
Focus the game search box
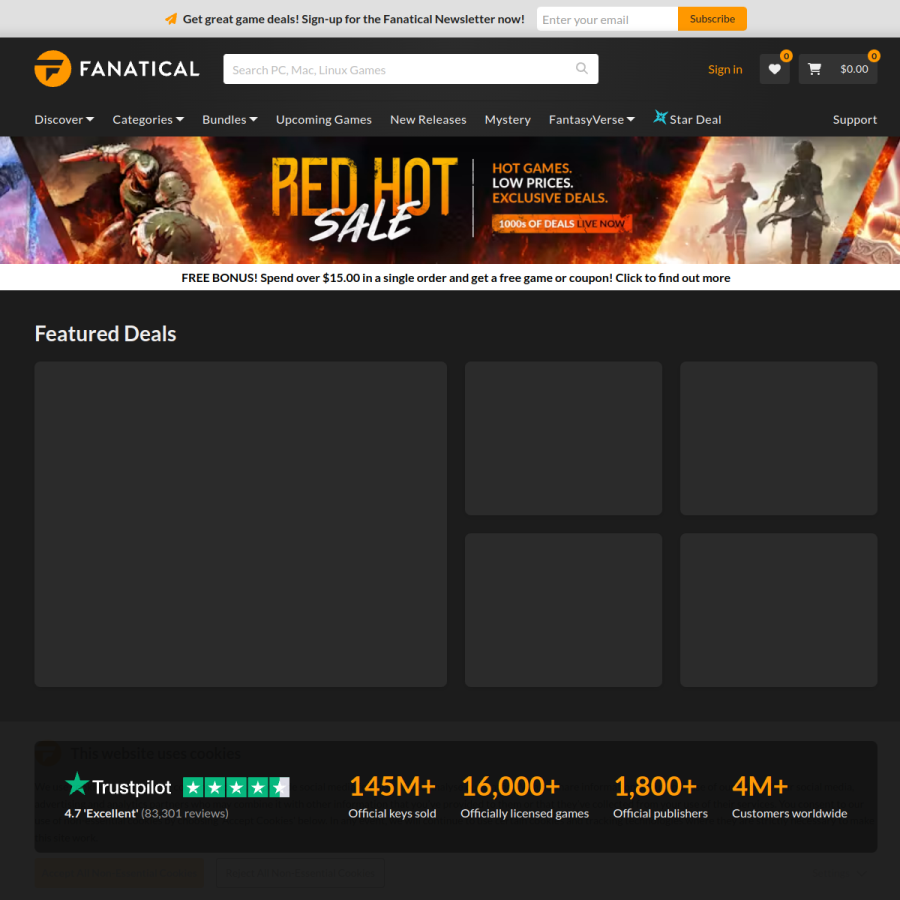[410, 69]
